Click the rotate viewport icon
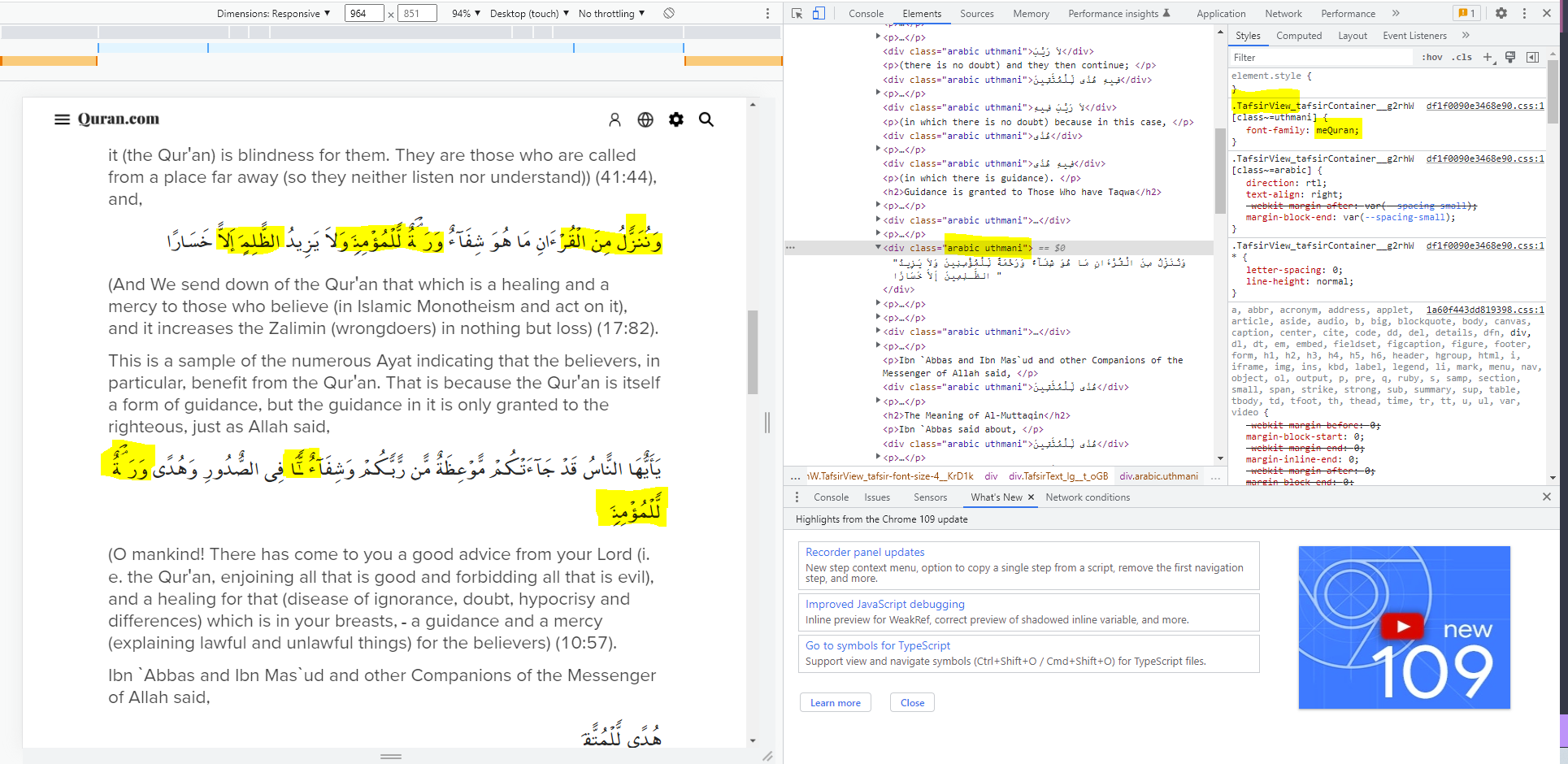This screenshot has width=1568, height=764. [668, 13]
